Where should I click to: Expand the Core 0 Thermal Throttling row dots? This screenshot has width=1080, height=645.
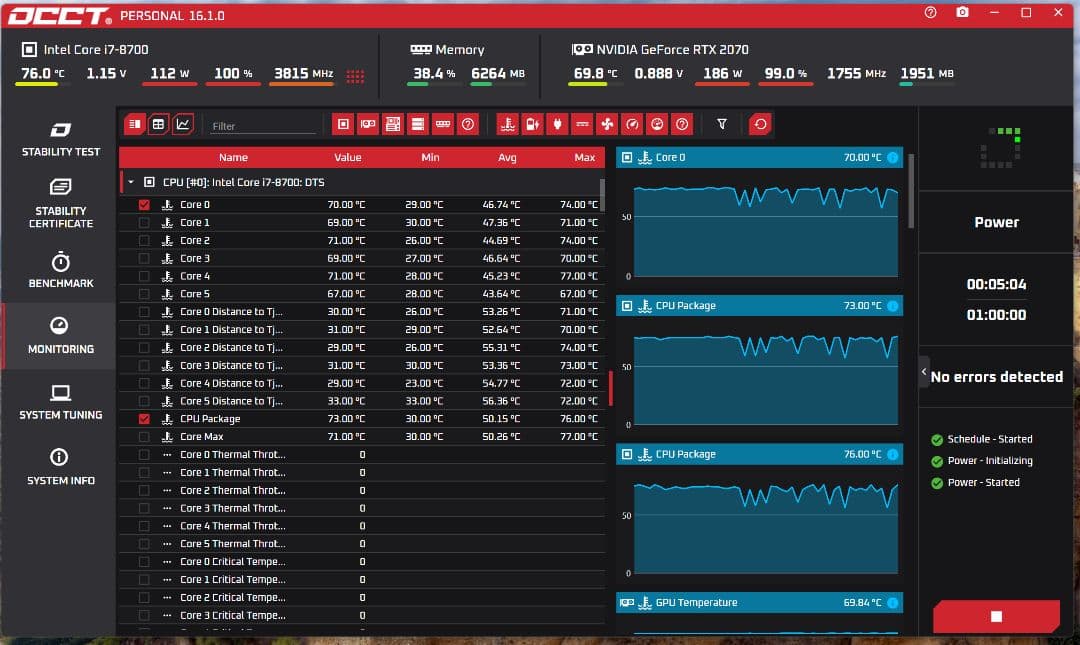pos(167,455)
